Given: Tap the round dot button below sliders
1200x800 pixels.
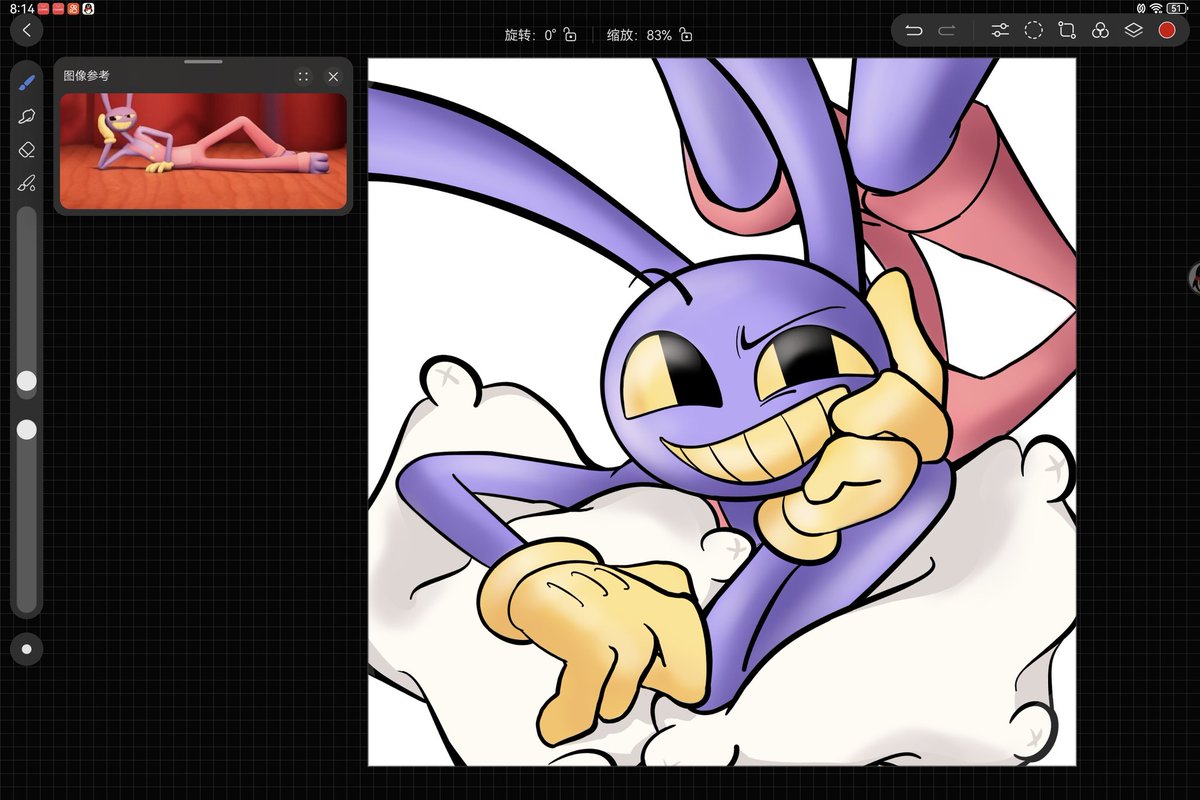Looking at the screenshot, I should (27, 649).
